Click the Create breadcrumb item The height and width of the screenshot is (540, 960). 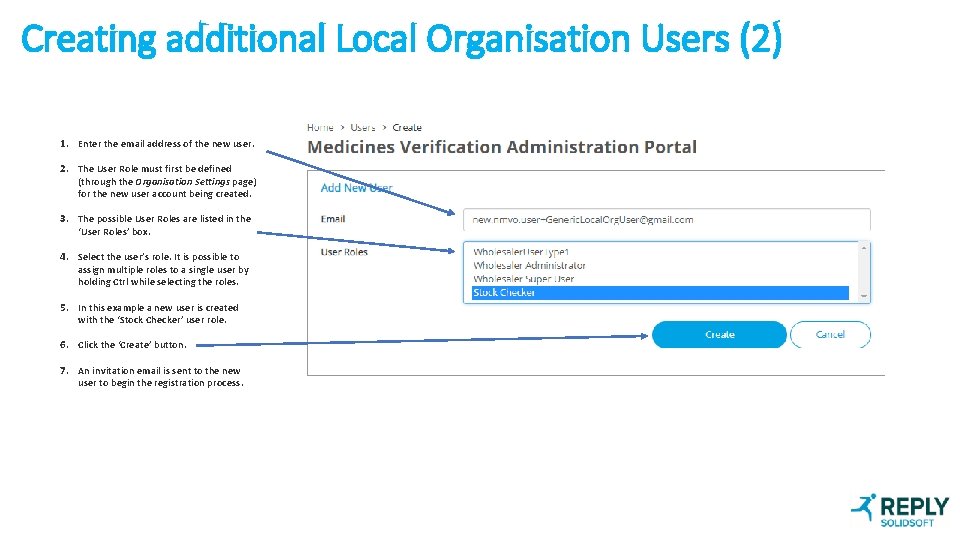[x=407, y=127]
